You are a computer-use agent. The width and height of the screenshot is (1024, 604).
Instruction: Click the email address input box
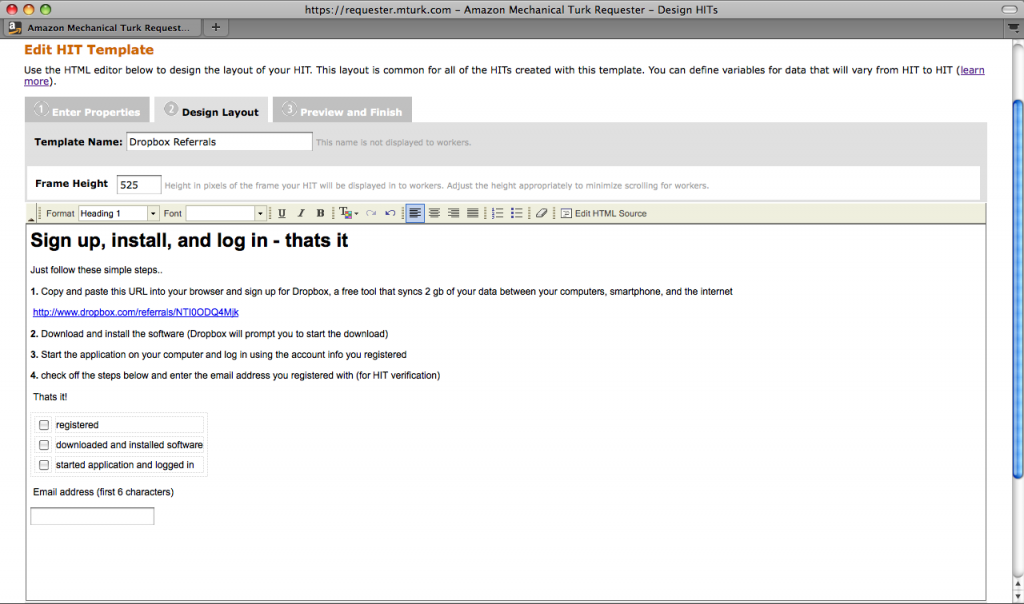click(92, 516)
